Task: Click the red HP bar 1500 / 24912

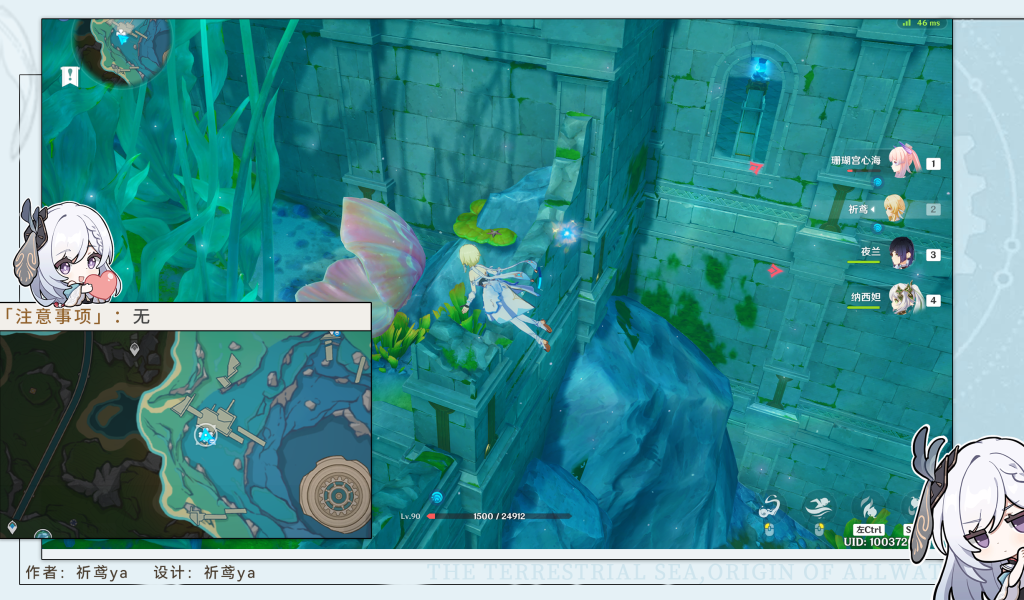Action: coord(499,516)
